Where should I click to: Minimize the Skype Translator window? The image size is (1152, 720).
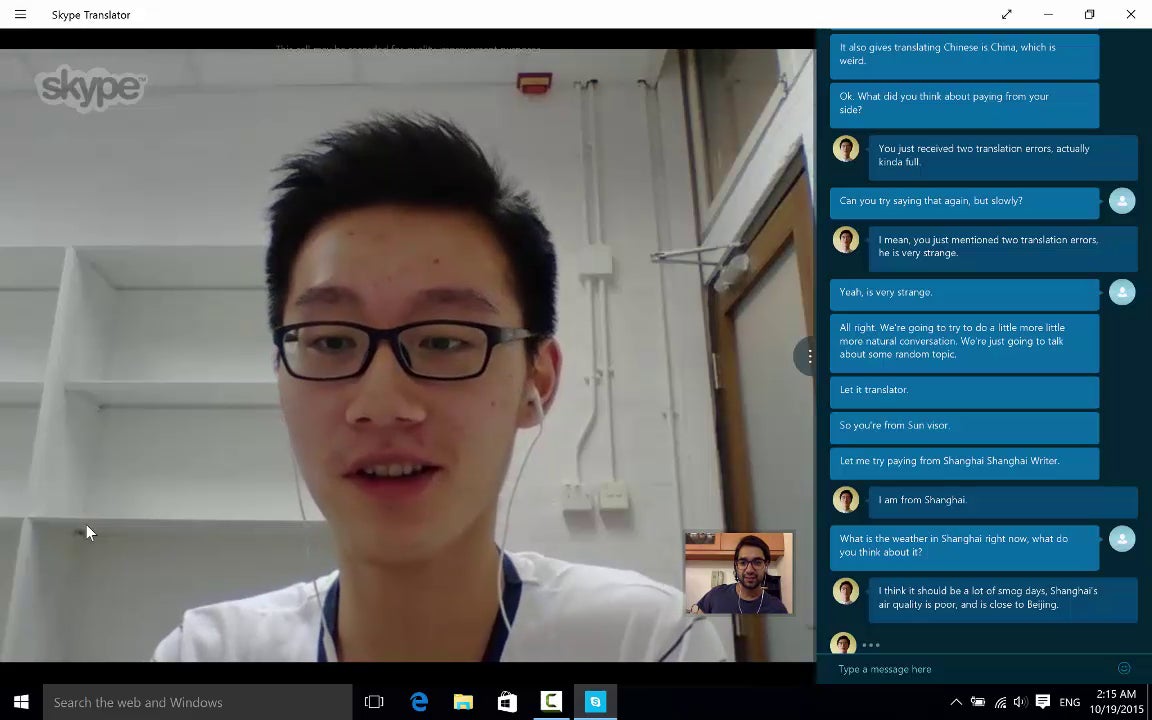[1048, 14]
